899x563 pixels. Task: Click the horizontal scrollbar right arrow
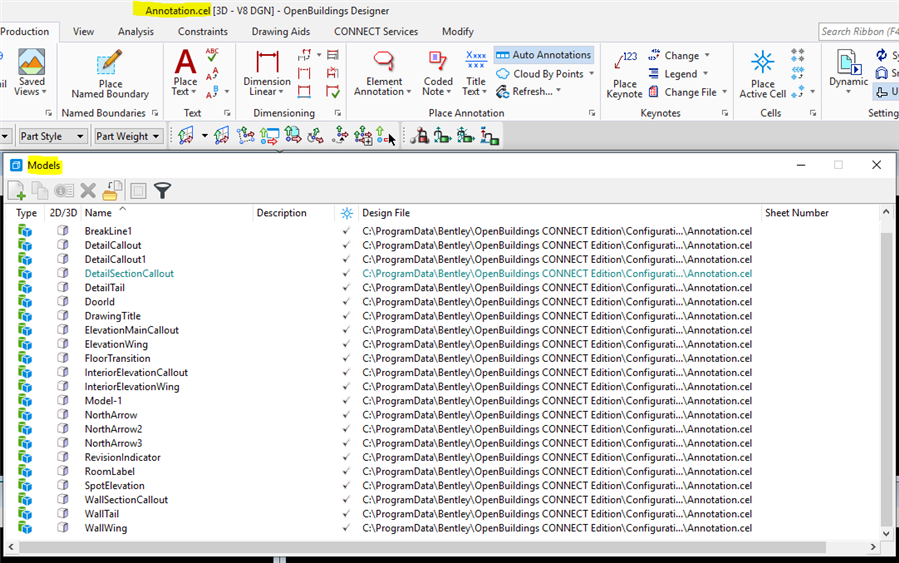(873, 547)
